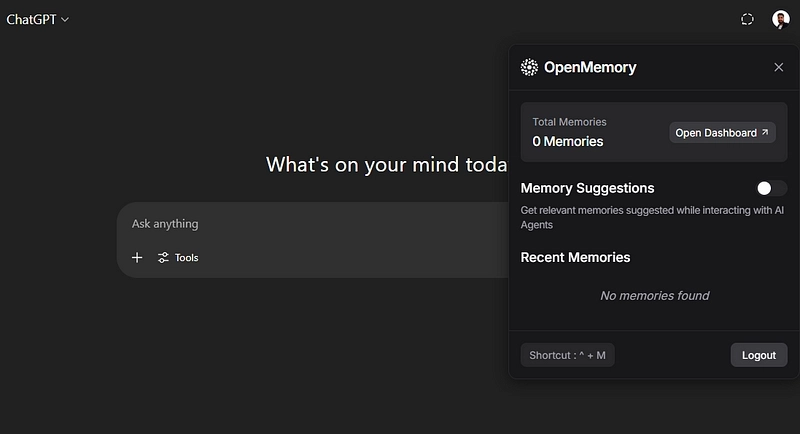Image resolution: width=800 pixels, height=434 pixels.
Task: Close the OpenMemory panel
Action: pos(779,67)
